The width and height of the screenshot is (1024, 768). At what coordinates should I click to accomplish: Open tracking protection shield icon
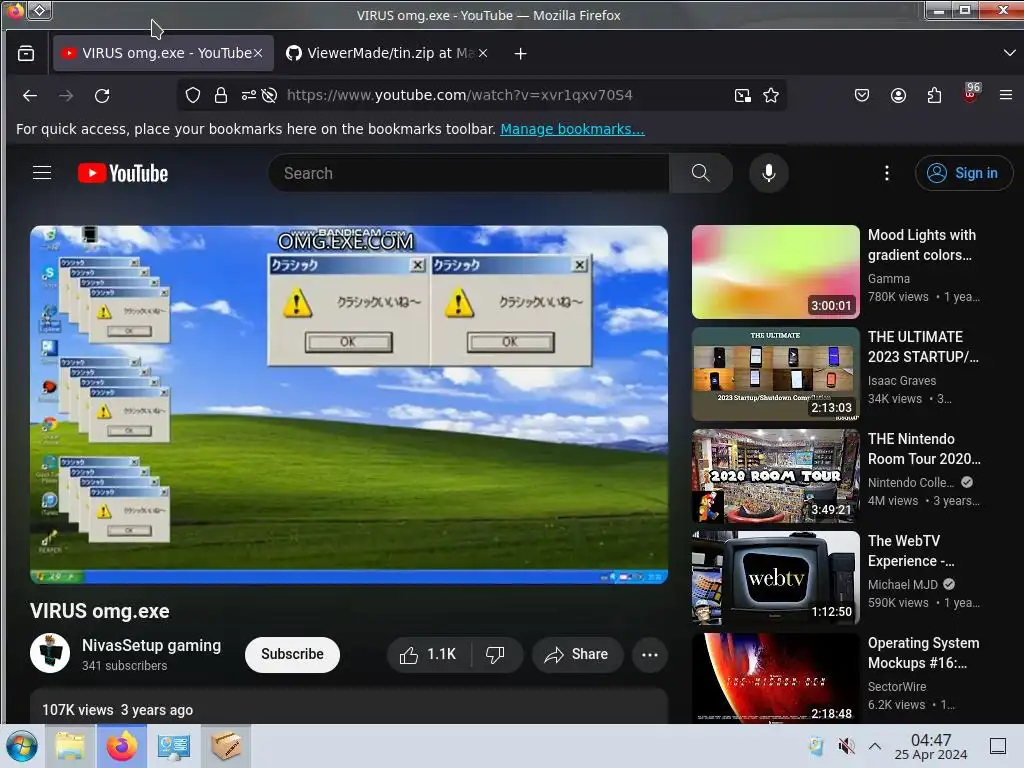193,95
